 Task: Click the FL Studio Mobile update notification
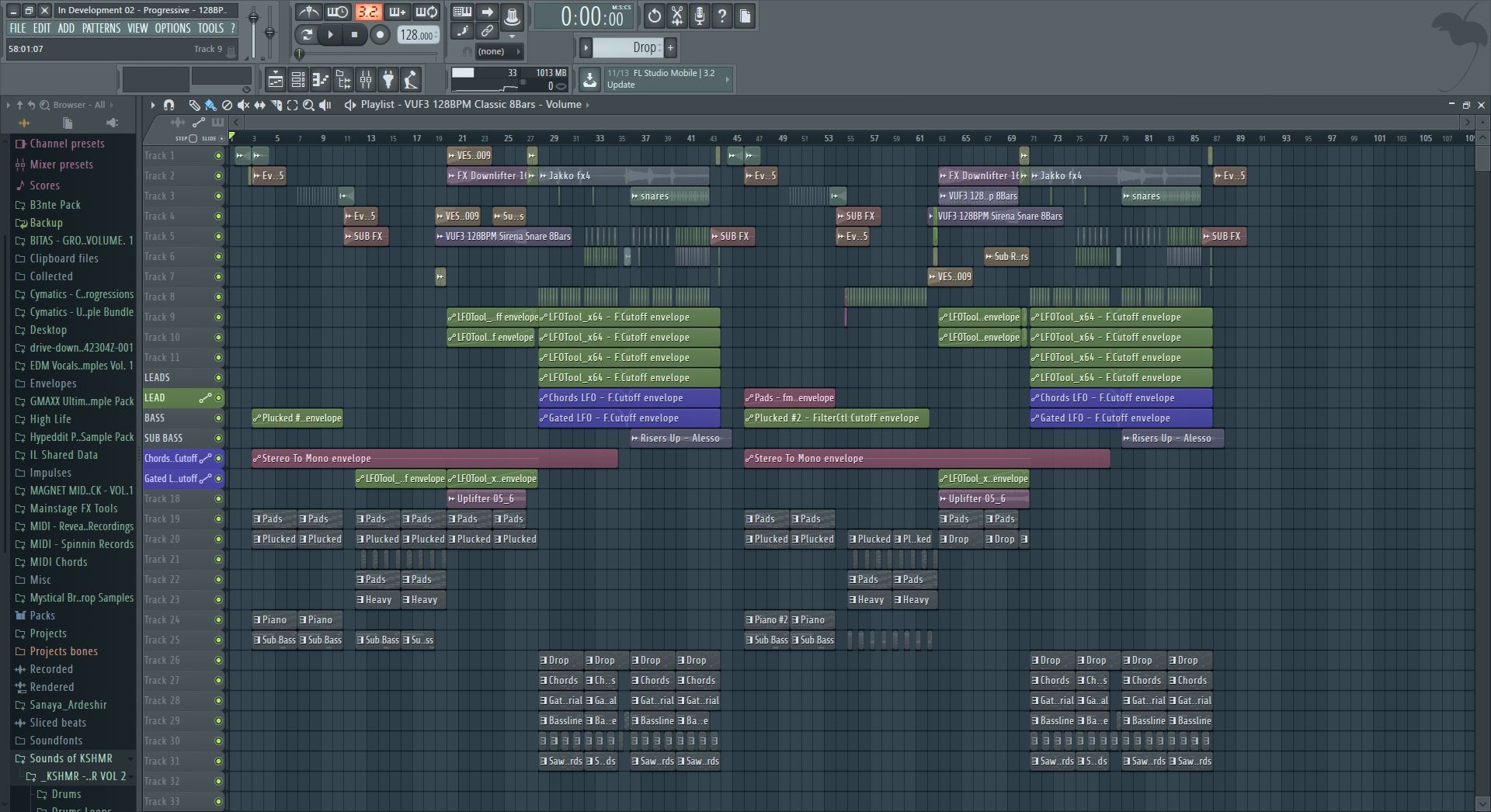point(660,79)
